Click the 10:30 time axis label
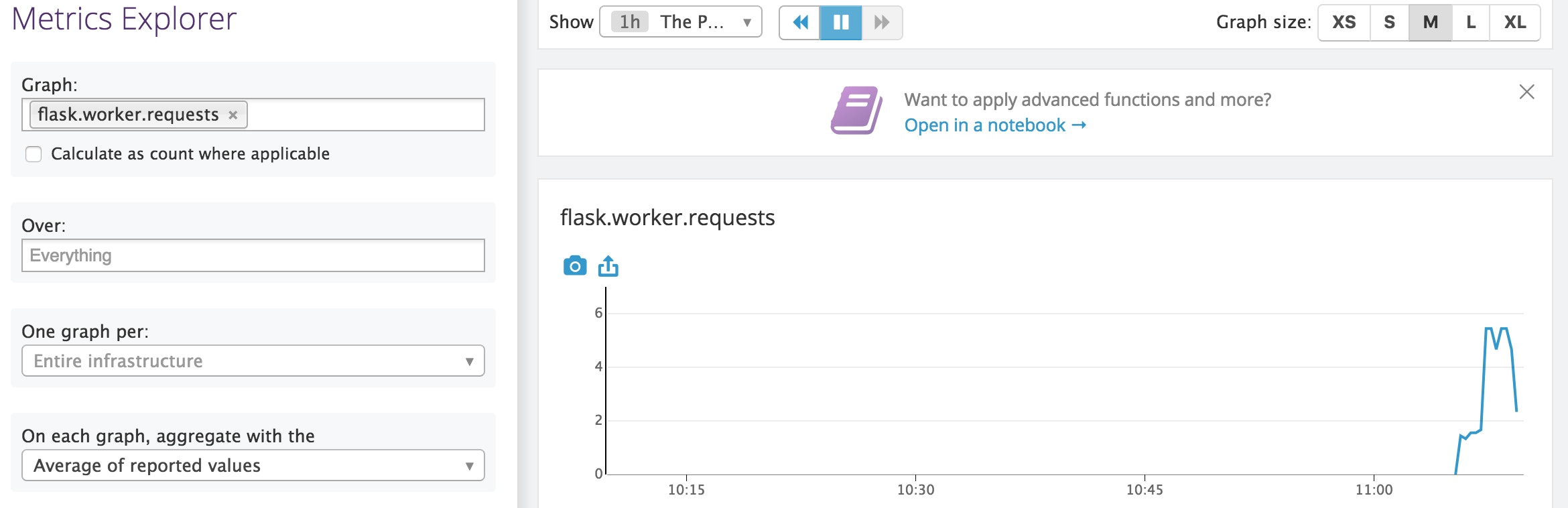1568x508 pixels. click(x=915, y=490)
